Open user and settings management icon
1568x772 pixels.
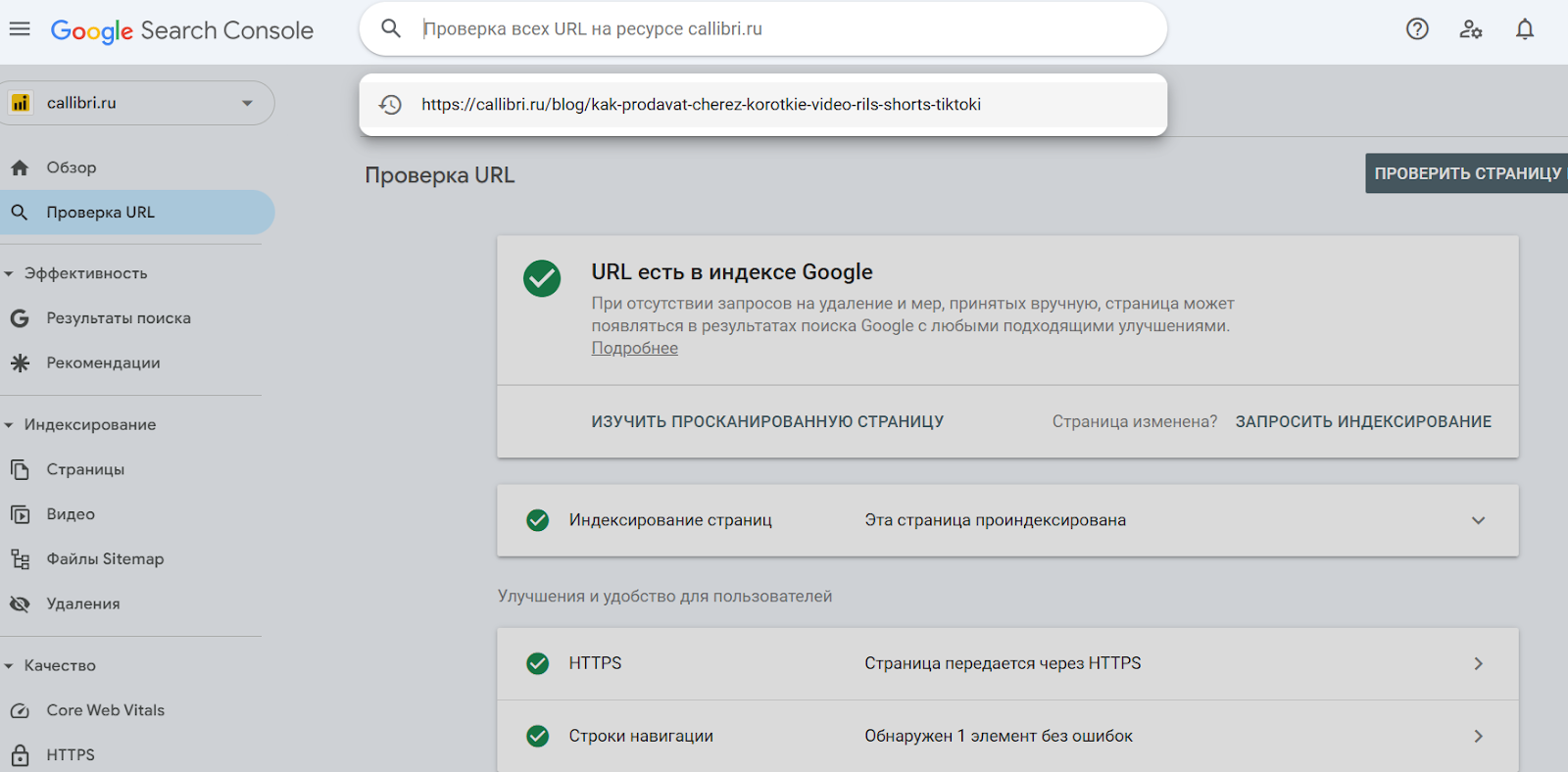(1470, 29)
